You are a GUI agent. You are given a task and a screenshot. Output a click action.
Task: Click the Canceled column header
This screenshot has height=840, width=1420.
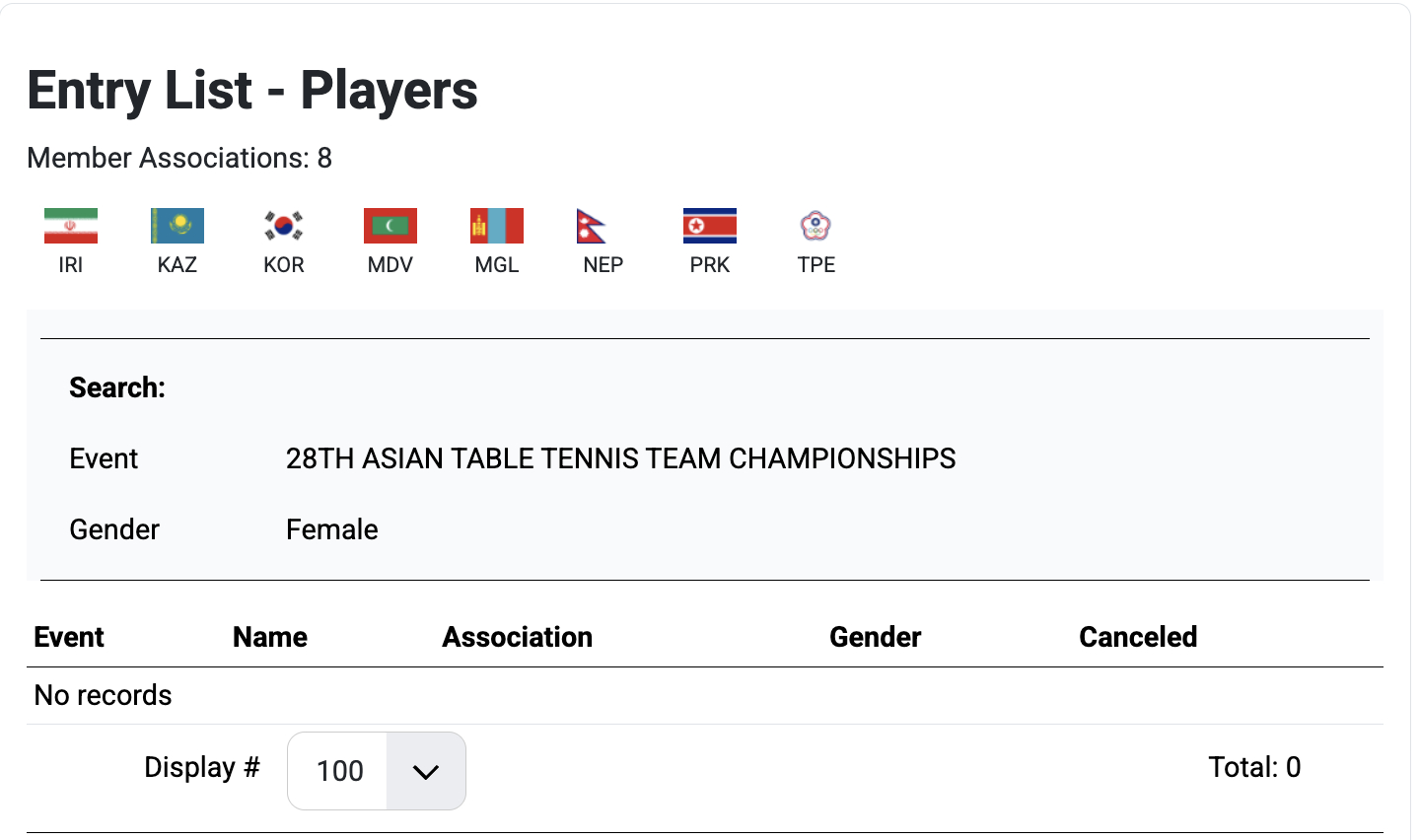point(1138,637)
